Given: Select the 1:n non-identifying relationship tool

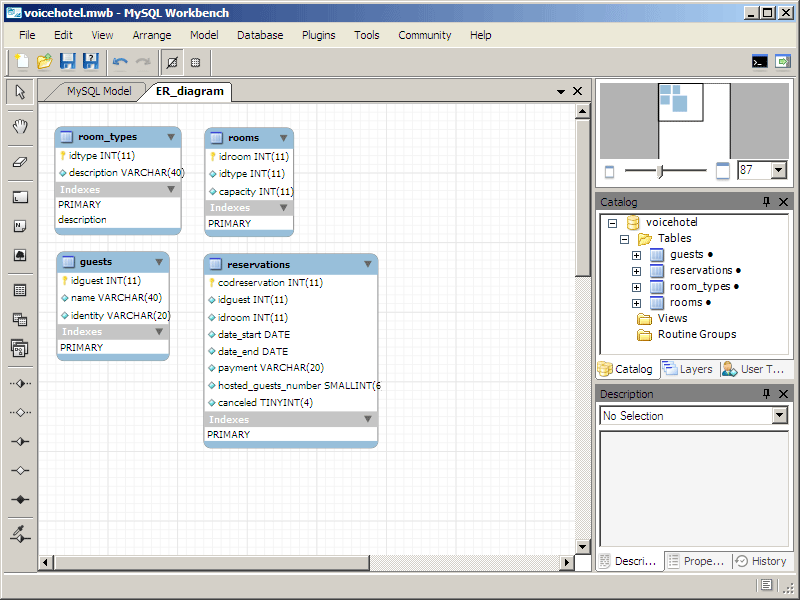Looking at the screenshot, I should (x=20, y=412).
